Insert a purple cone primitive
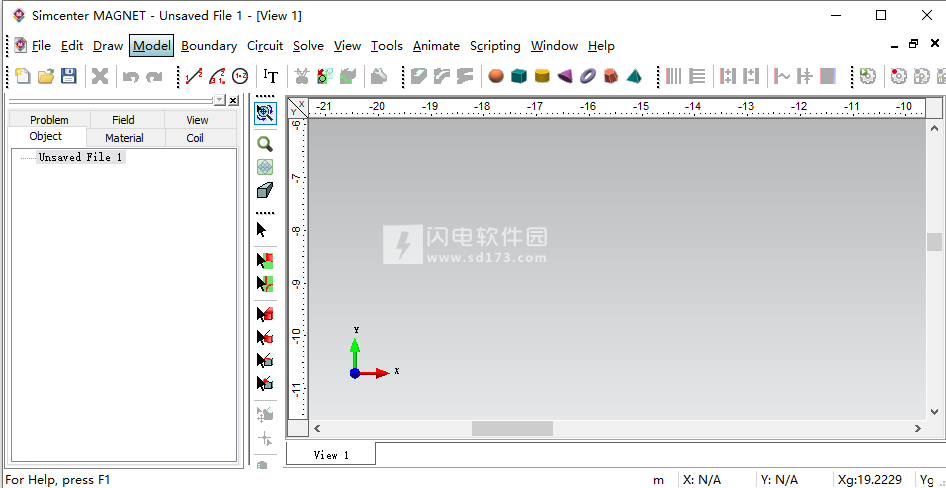 click(565, 76)
